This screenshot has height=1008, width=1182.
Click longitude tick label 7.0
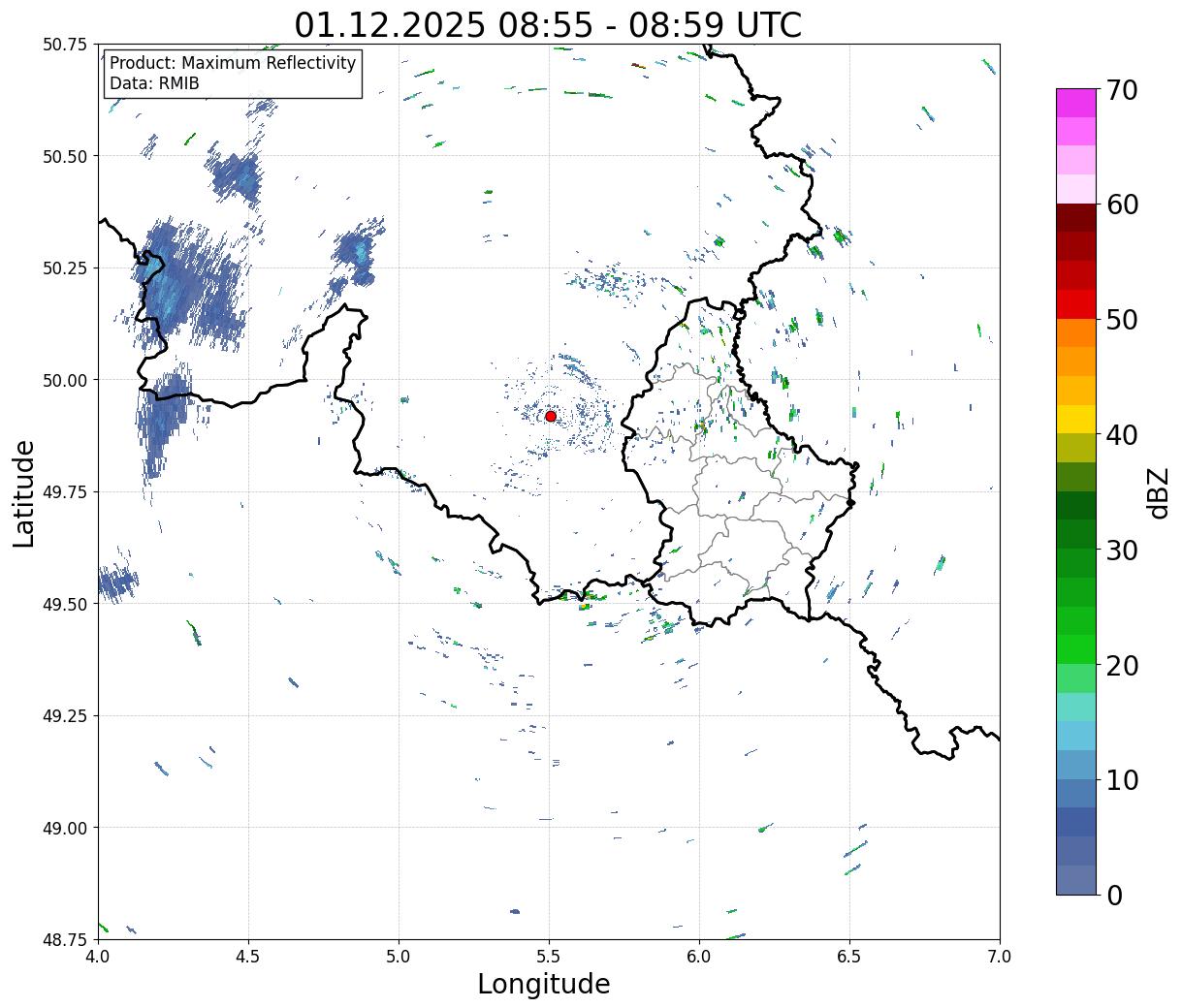(1000, 957)
